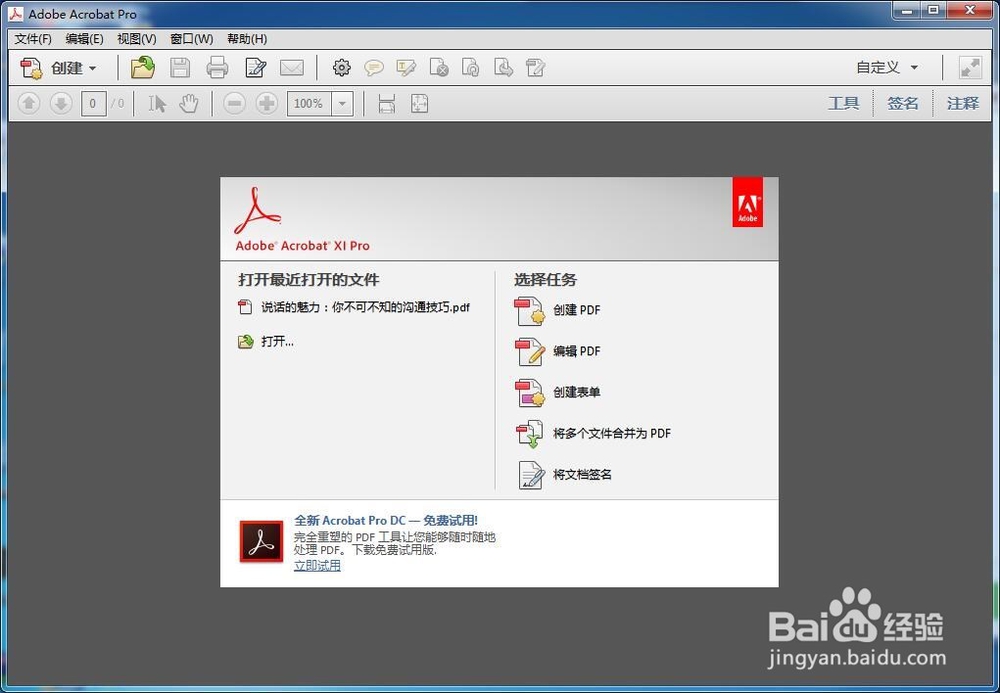This screenshot has height=693, width=1000.
Task: Click the delete page icon
Action: click(x=439, y=68)
